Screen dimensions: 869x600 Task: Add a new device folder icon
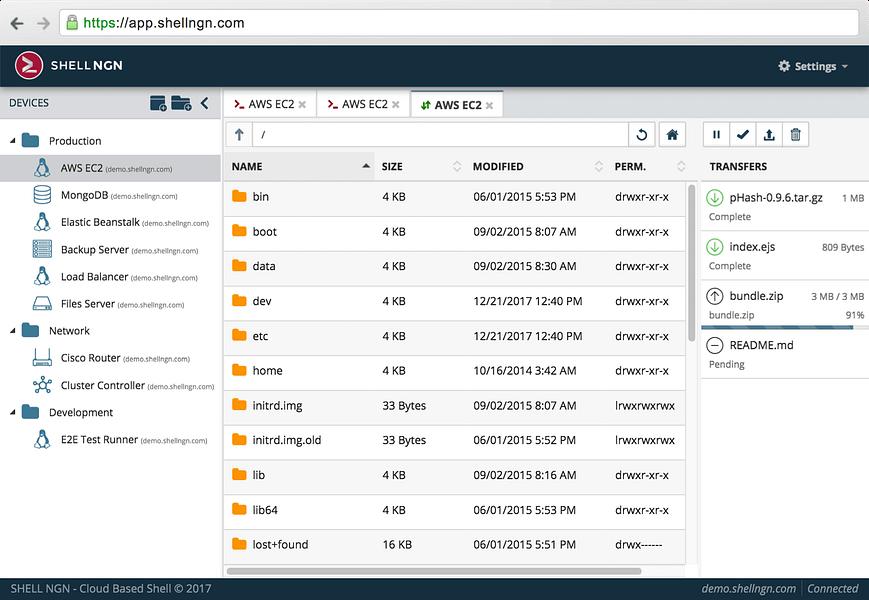[181, 103]
